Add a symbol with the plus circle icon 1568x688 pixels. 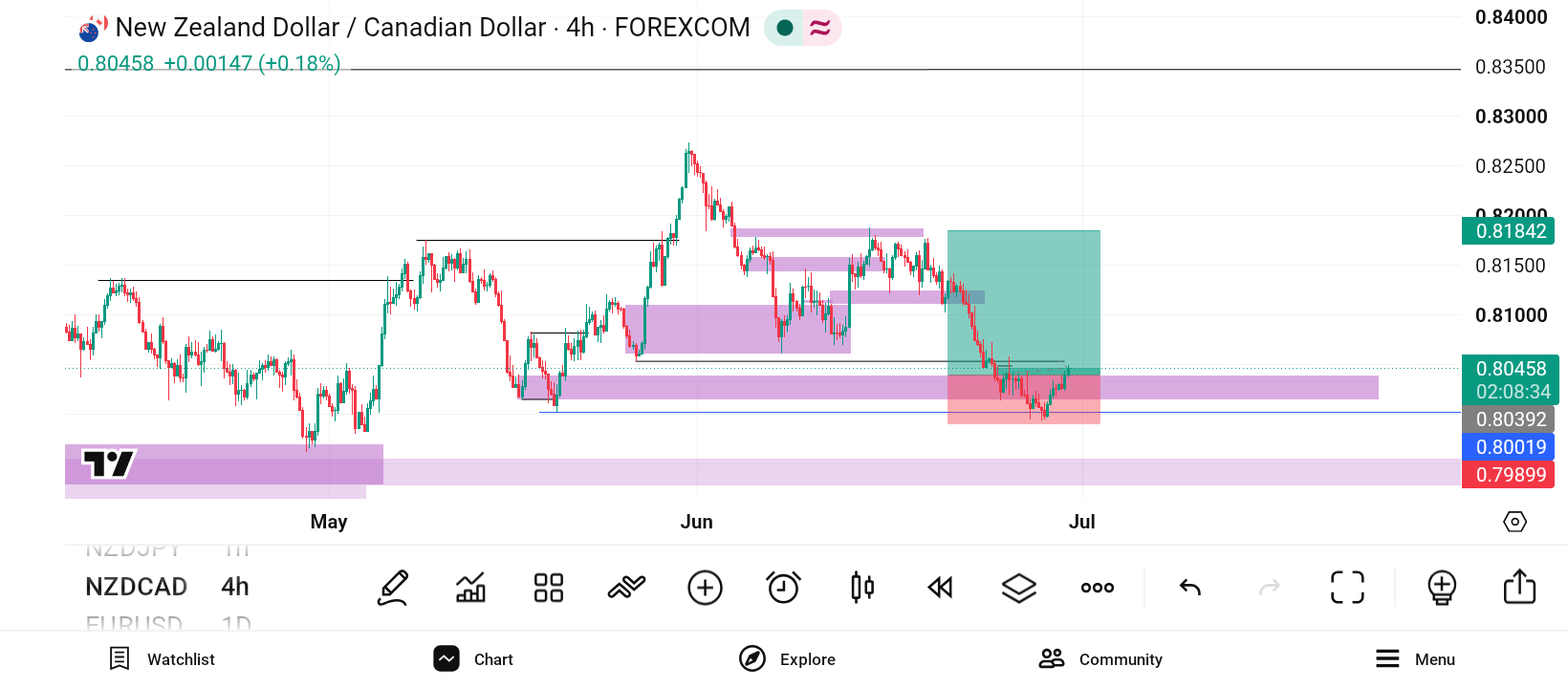[706, 588]
